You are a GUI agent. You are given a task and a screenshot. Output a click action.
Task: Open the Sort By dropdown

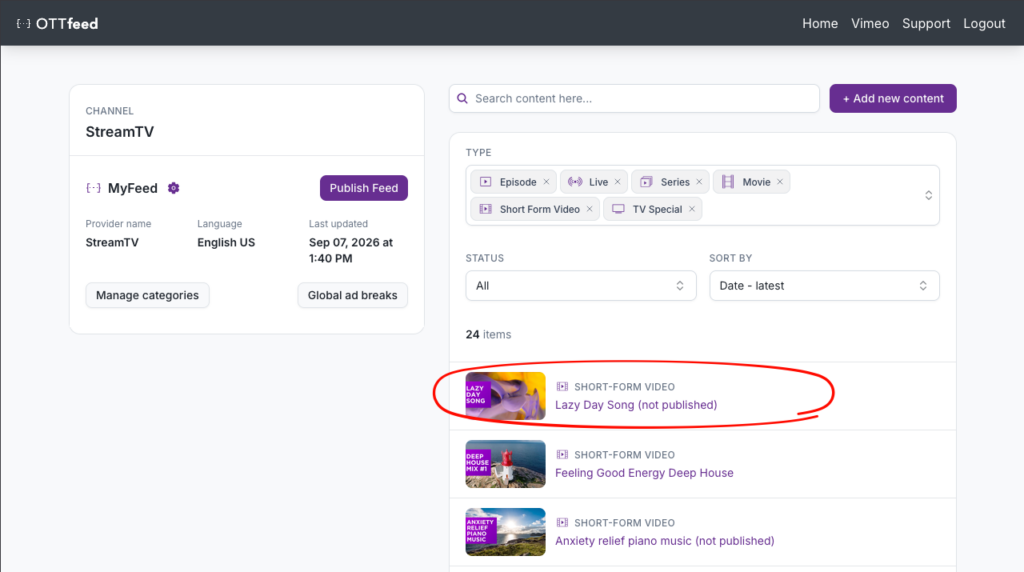[x=824, y=286]
